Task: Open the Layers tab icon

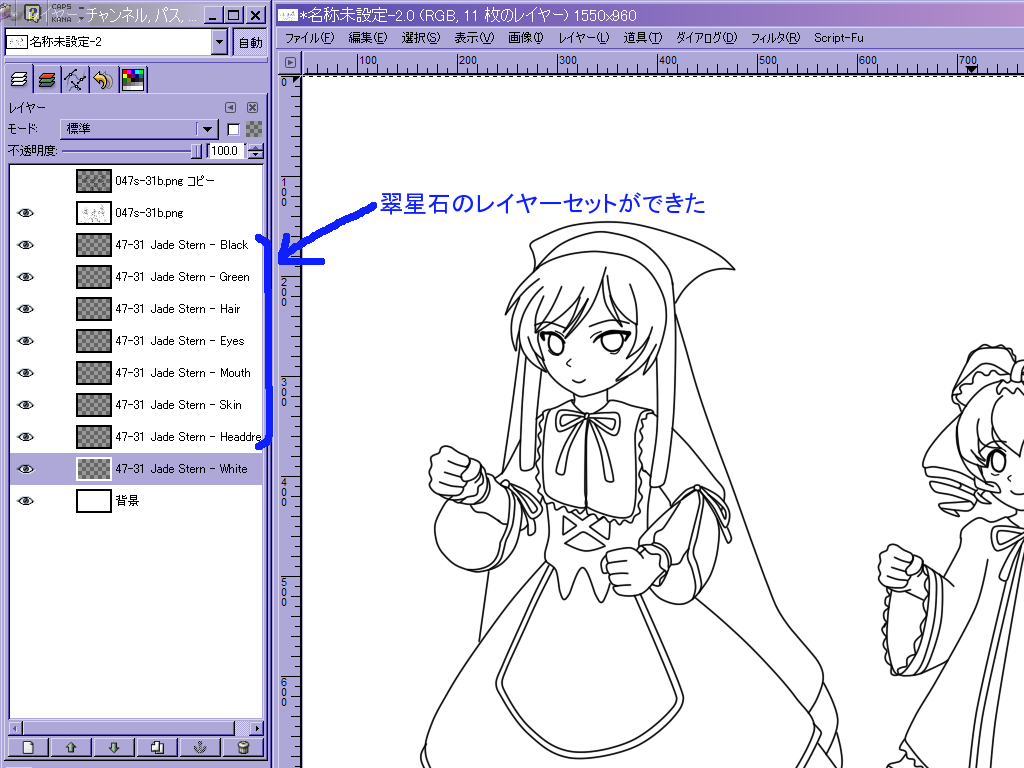Action: [19, 80]
